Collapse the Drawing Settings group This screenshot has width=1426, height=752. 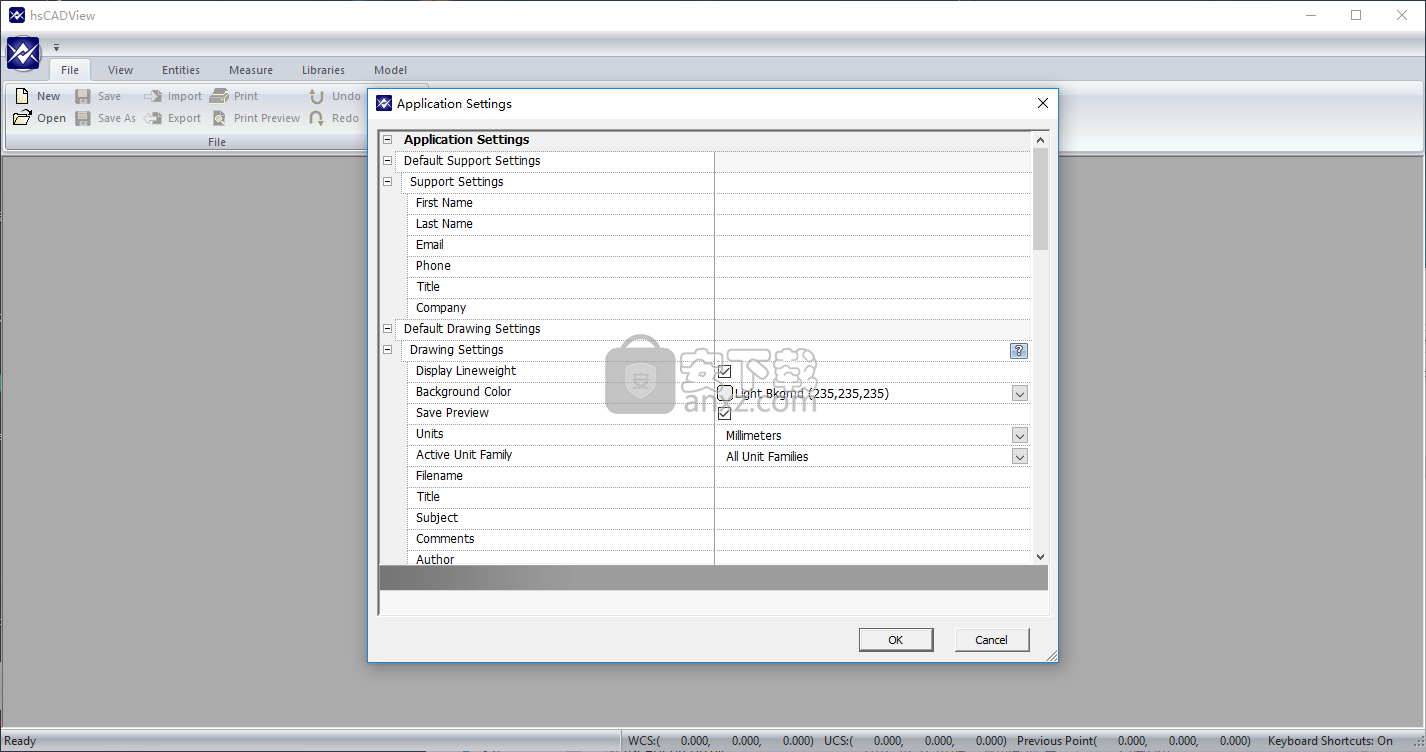click(387, 350)
